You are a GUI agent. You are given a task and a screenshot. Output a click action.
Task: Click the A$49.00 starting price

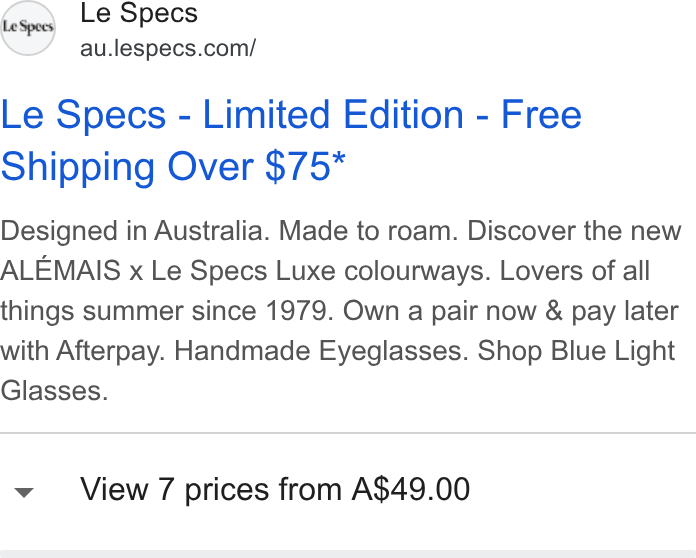pos(411,489)
